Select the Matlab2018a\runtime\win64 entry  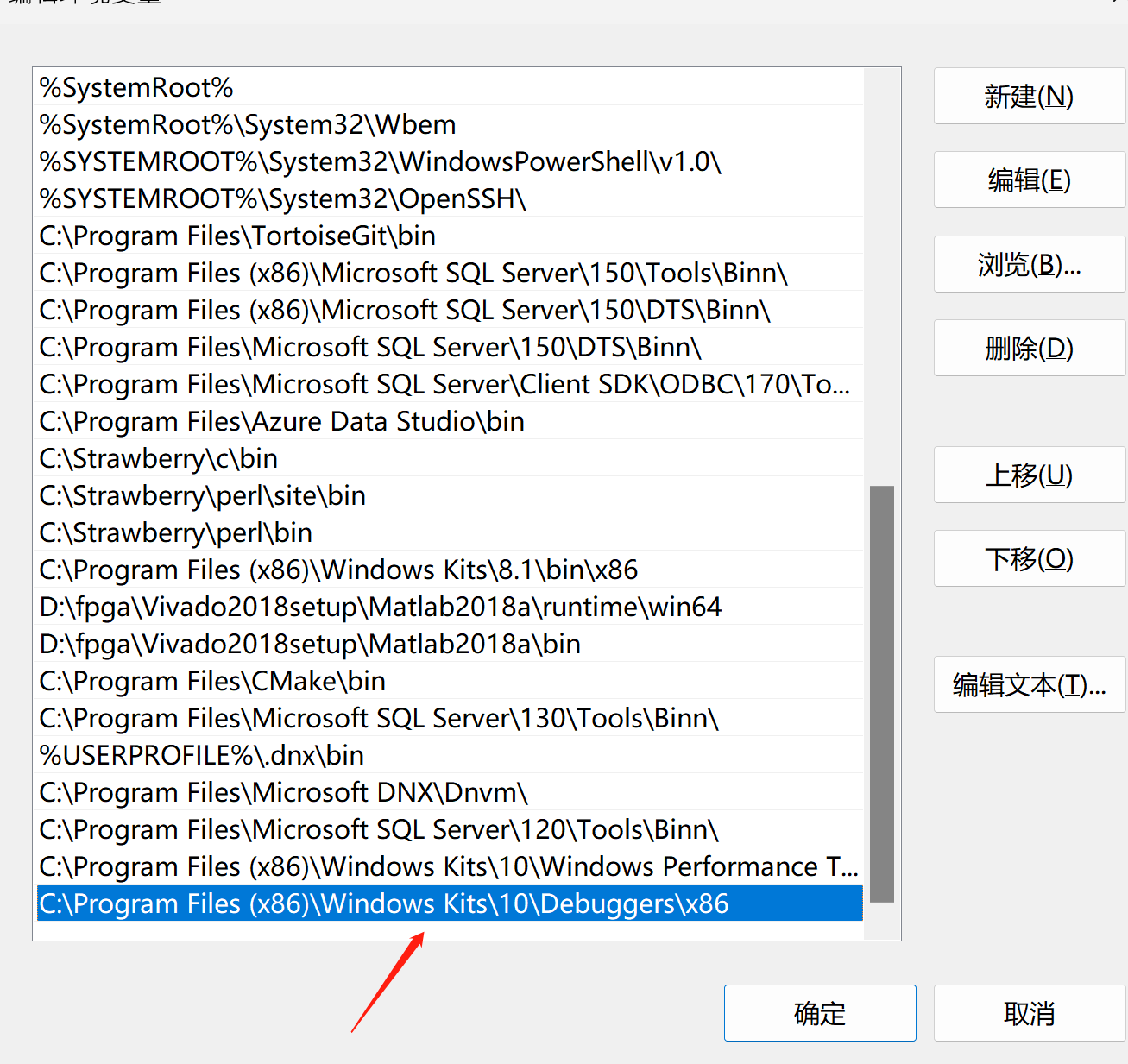pos(450,607)
